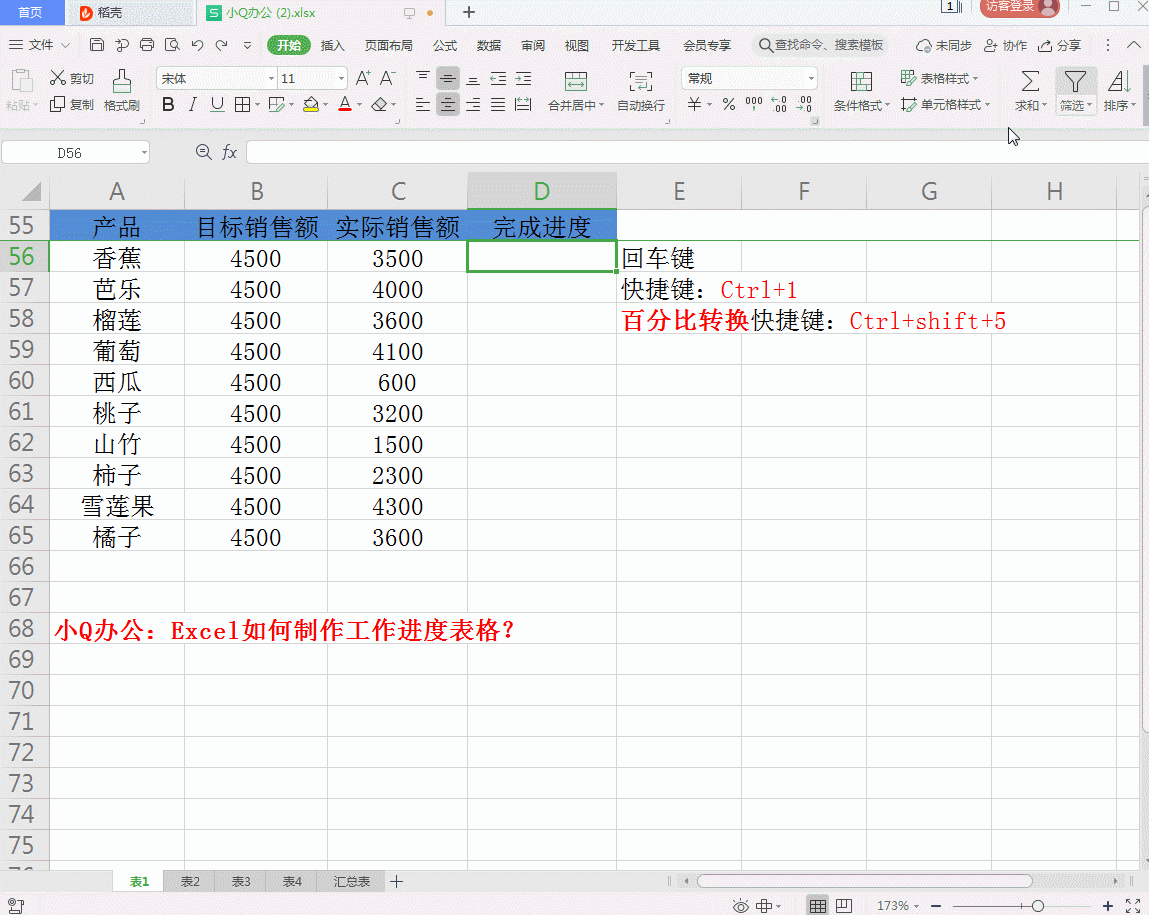Open the Formulas (公式) tab

pyautogui.click(x=445, y=45)
